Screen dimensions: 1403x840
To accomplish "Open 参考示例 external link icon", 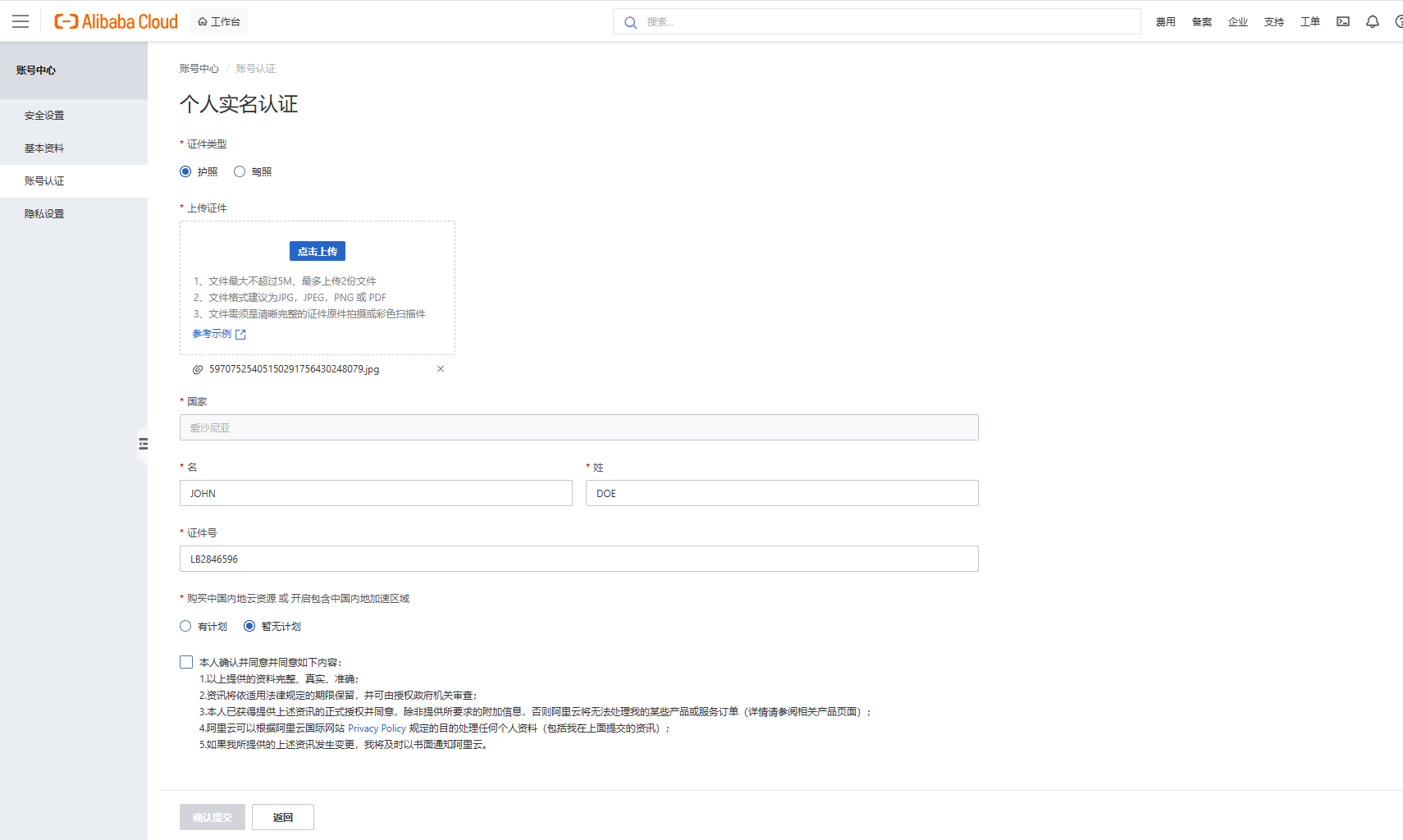I will click(x=240, y=334).
